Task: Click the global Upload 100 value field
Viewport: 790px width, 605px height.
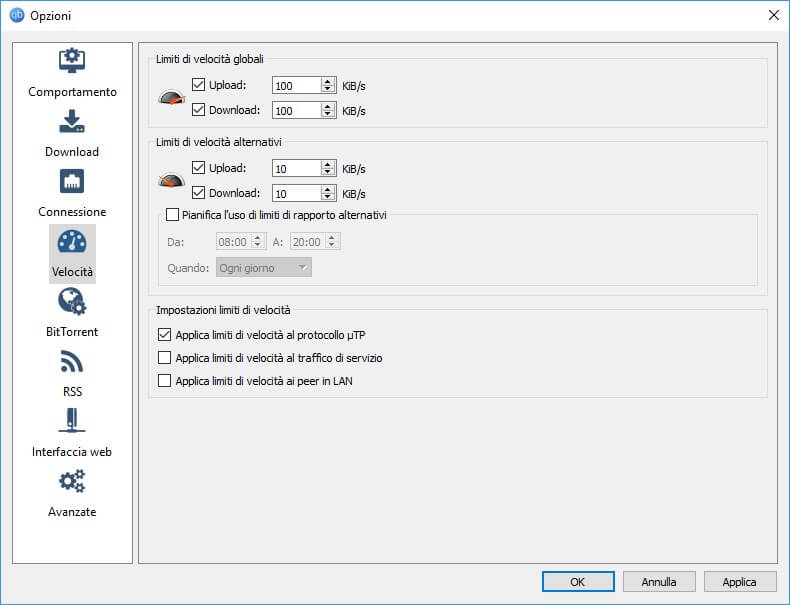Action: pyautogui.click(x=297, y=86)
